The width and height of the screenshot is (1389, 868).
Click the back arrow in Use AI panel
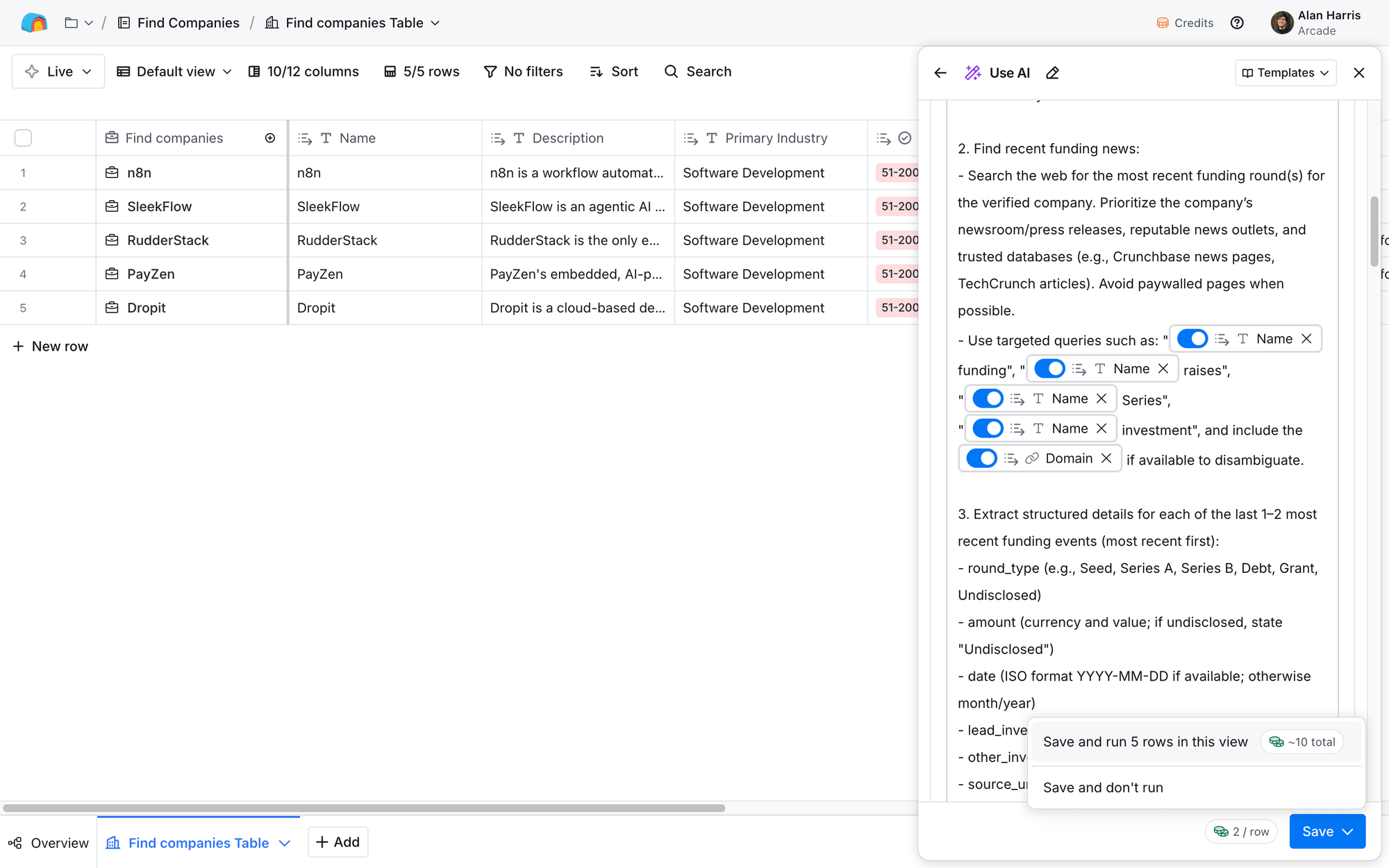click(940, 73)
